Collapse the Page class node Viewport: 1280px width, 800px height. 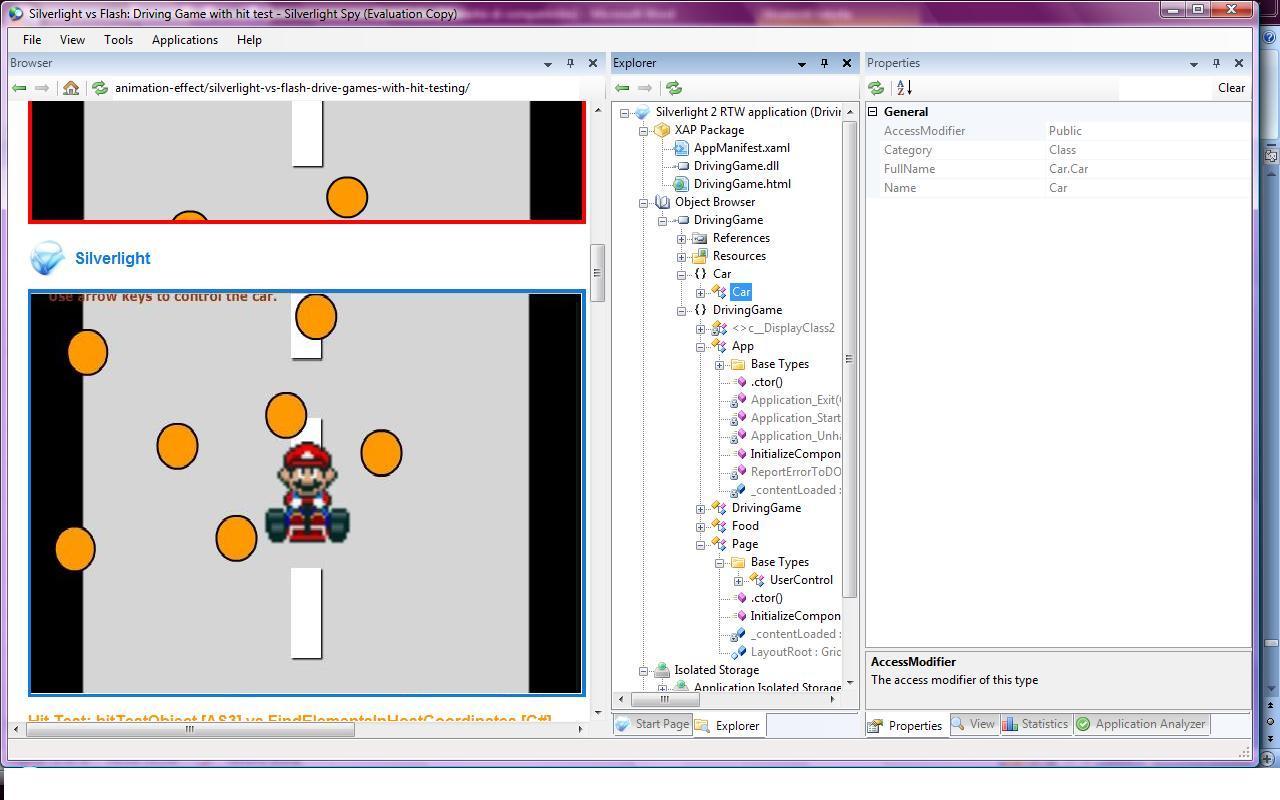point(701,544)
